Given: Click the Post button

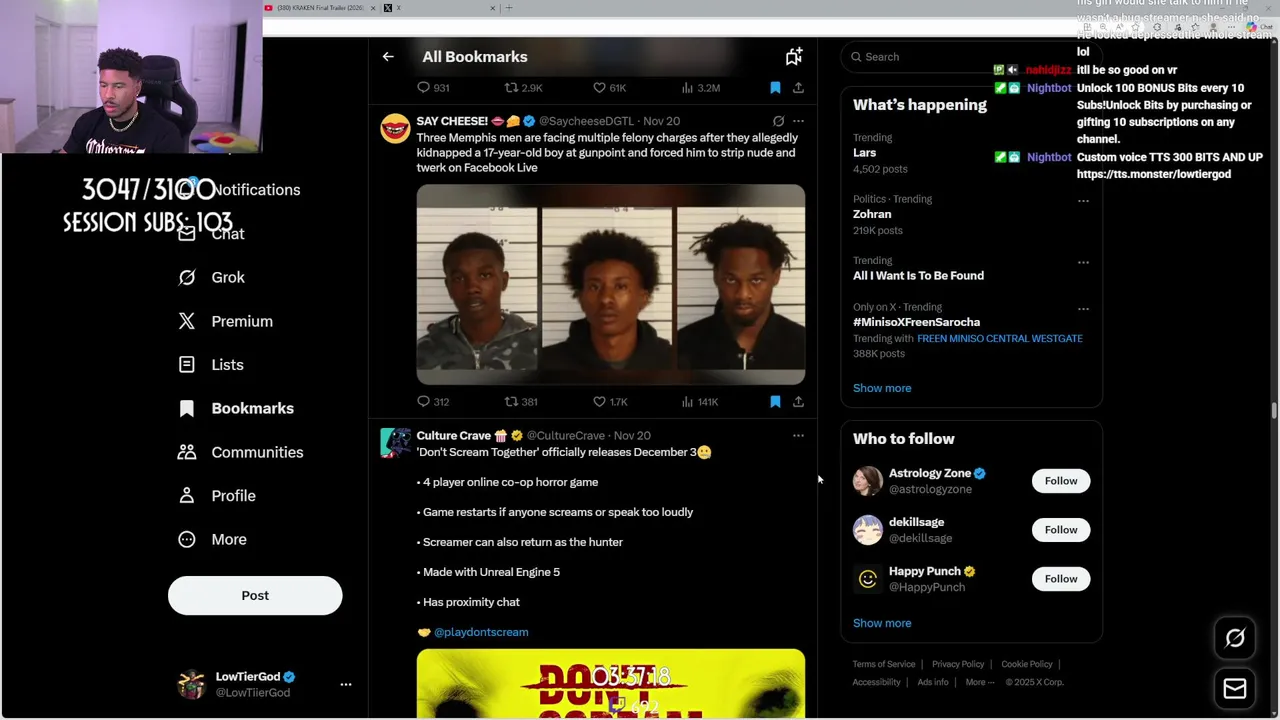Looking at the screenshot, I should click(255, 596).
